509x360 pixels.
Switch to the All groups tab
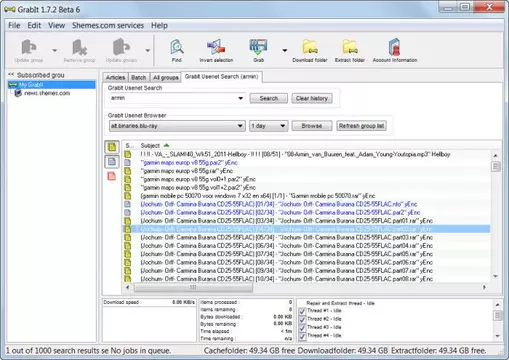point(165,78)
